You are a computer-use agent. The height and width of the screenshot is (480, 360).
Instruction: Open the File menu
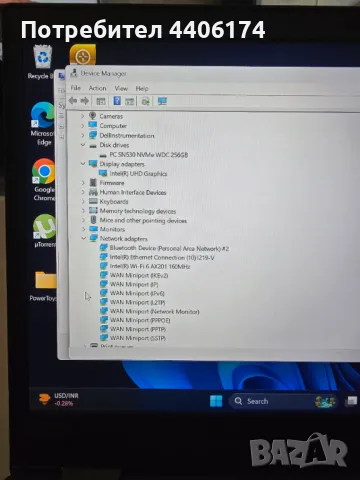76,88
